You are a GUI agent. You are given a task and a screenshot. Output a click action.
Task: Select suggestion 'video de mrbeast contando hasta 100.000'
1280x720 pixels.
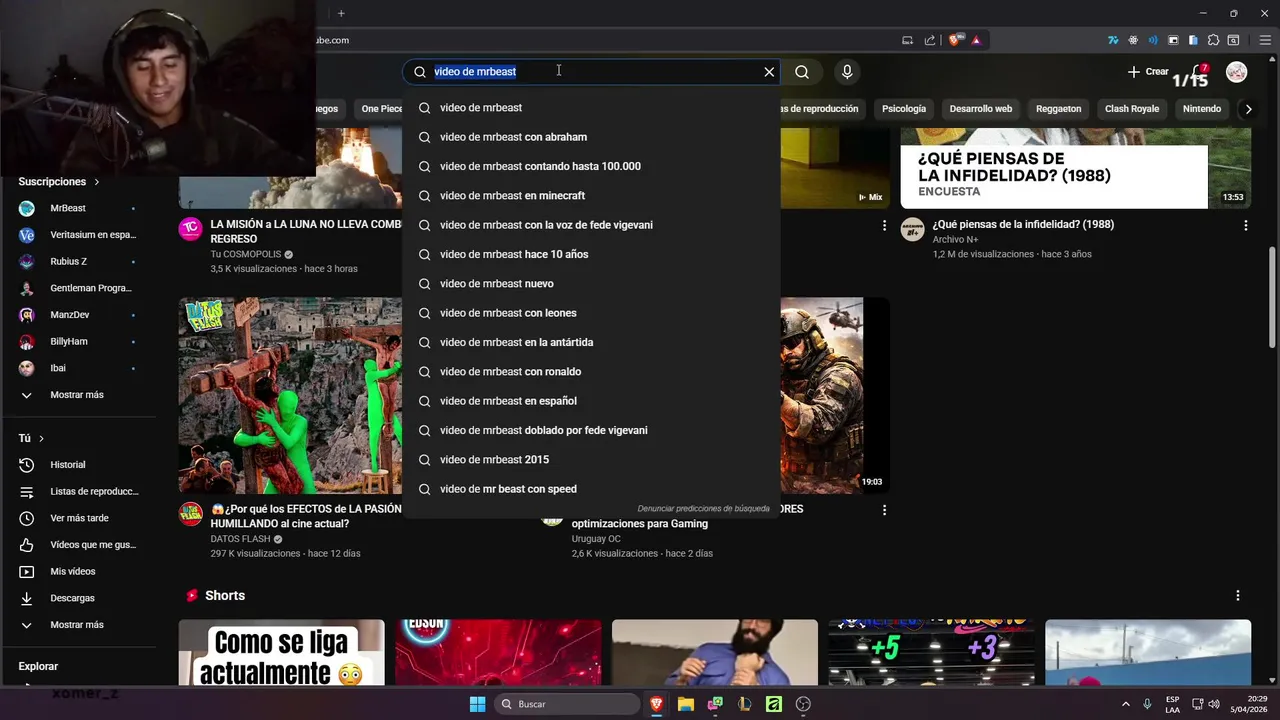(x=591, y=166)
